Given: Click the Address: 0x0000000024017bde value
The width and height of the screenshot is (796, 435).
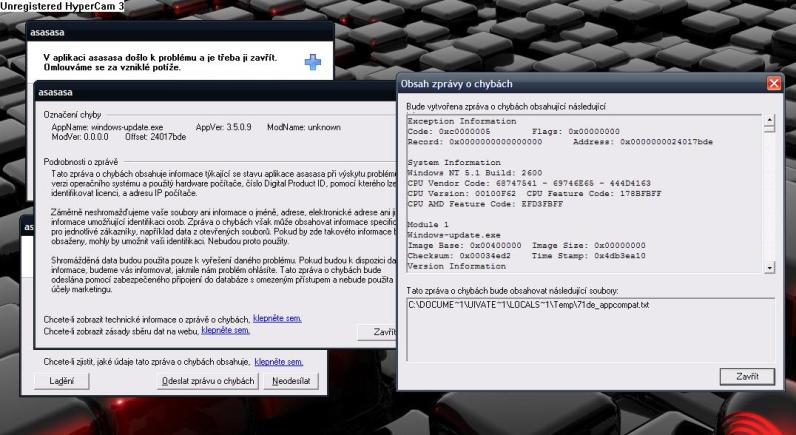Looking at the screenshot, I should tap(643, 142).
